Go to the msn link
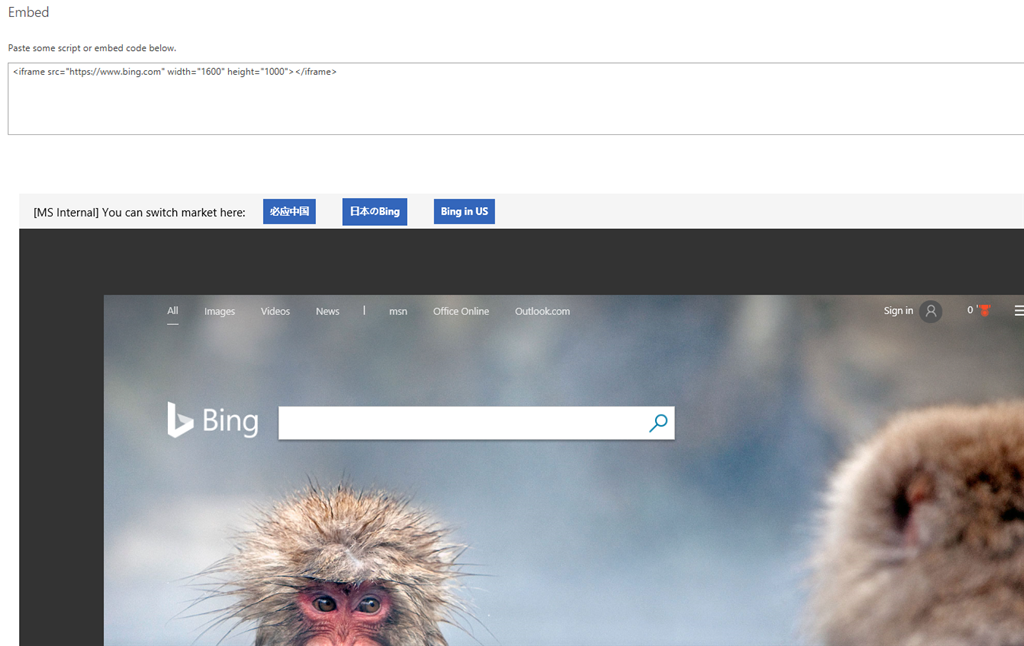1024x646 pixels. [x=398, y=312]
